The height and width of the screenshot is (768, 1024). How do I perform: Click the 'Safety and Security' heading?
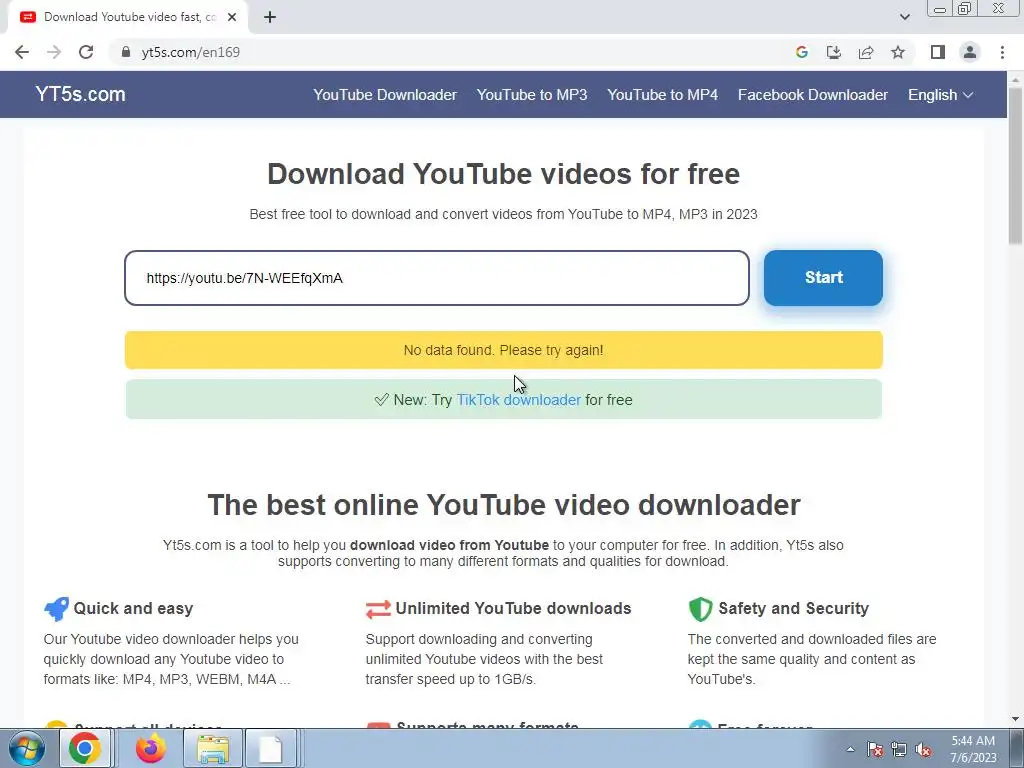(x=793, y=609)
